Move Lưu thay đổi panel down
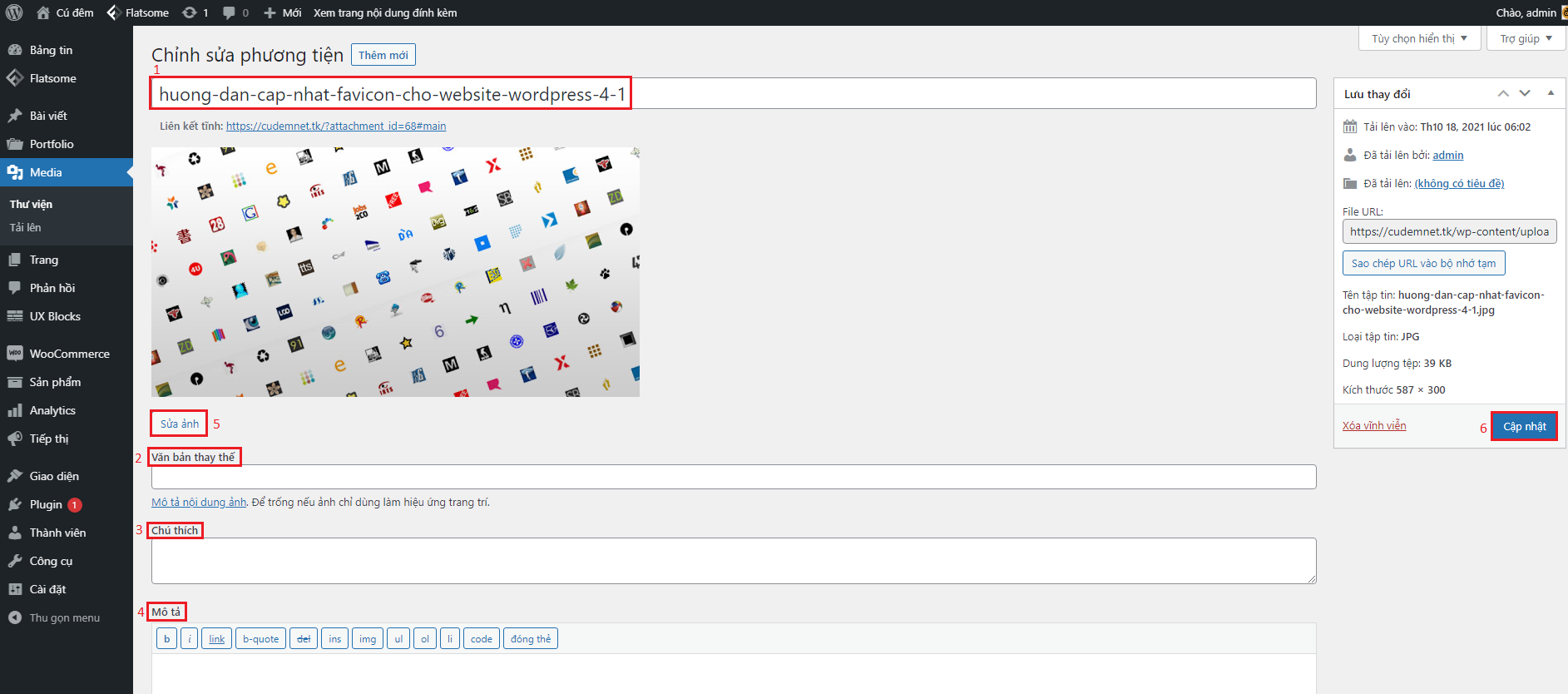This screenshot has width=1568, height=694. [1525, 93]
